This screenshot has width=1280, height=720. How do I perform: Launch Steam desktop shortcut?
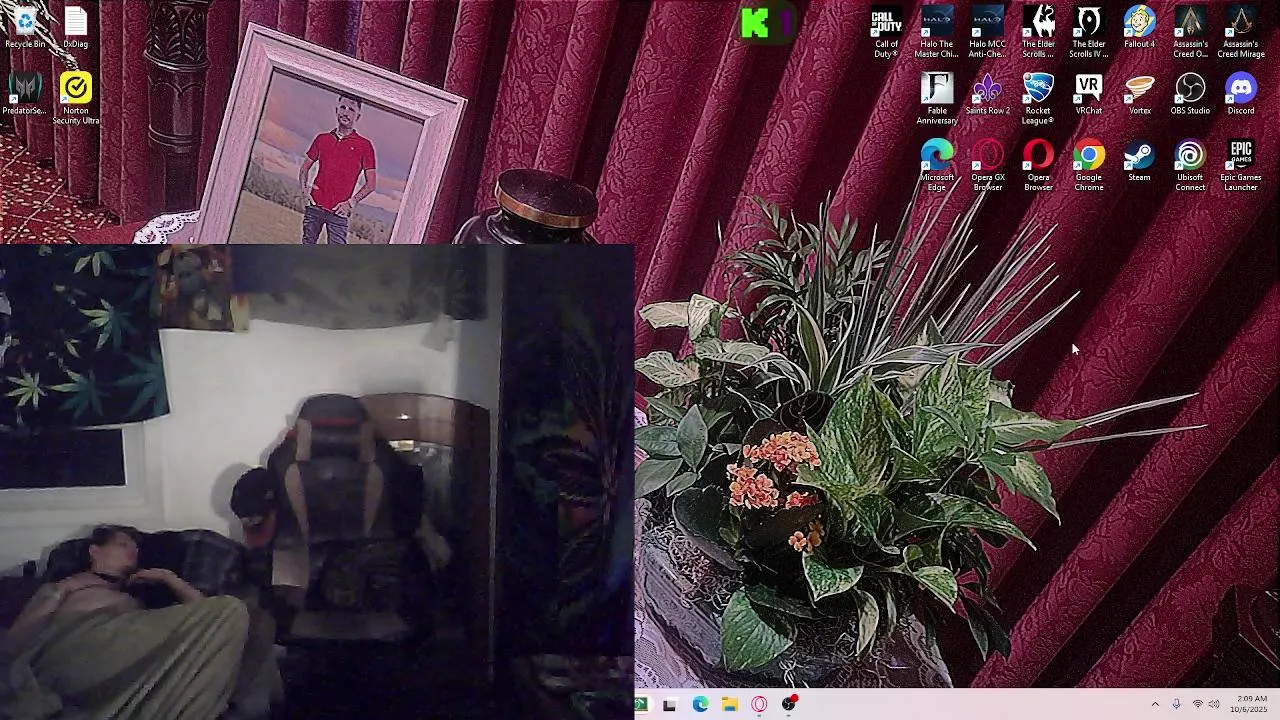click(x=1139, y=162)
